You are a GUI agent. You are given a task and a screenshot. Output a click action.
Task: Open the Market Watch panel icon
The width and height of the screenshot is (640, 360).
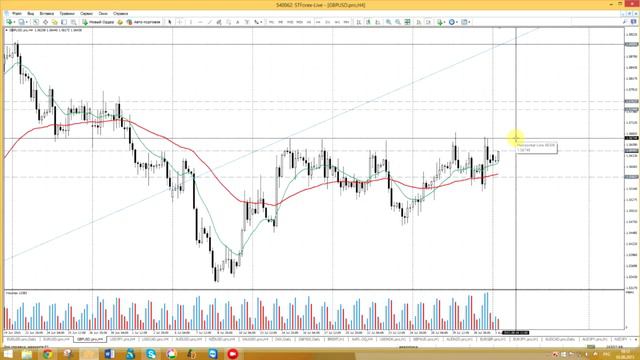[x=36, y=22]
